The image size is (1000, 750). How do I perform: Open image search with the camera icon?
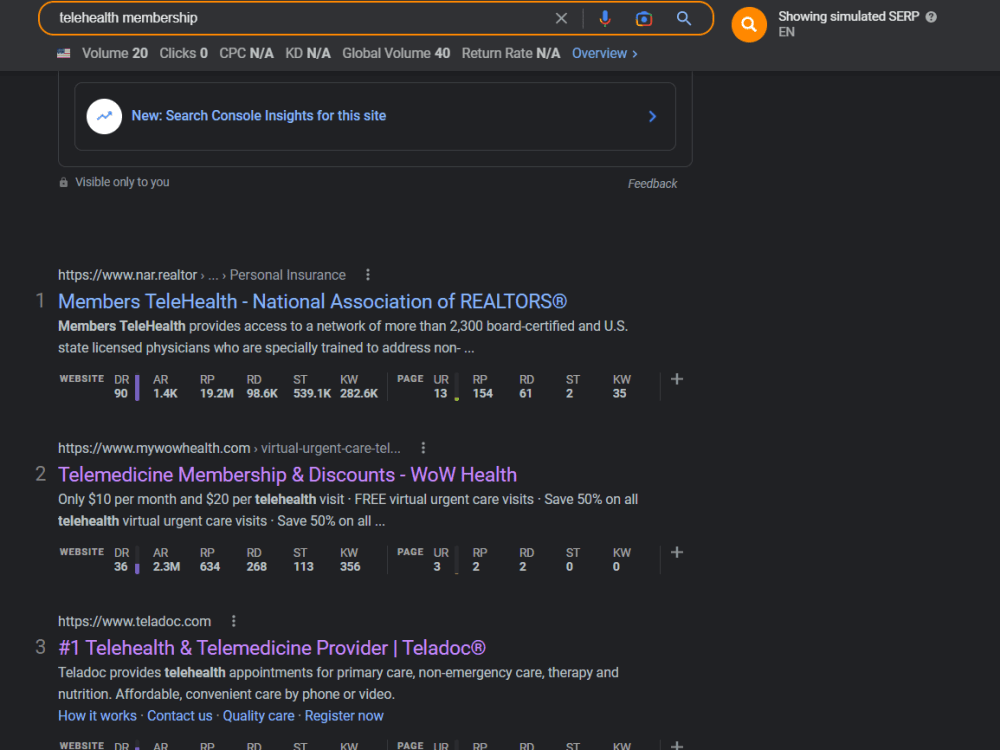(x=643, y=18)
